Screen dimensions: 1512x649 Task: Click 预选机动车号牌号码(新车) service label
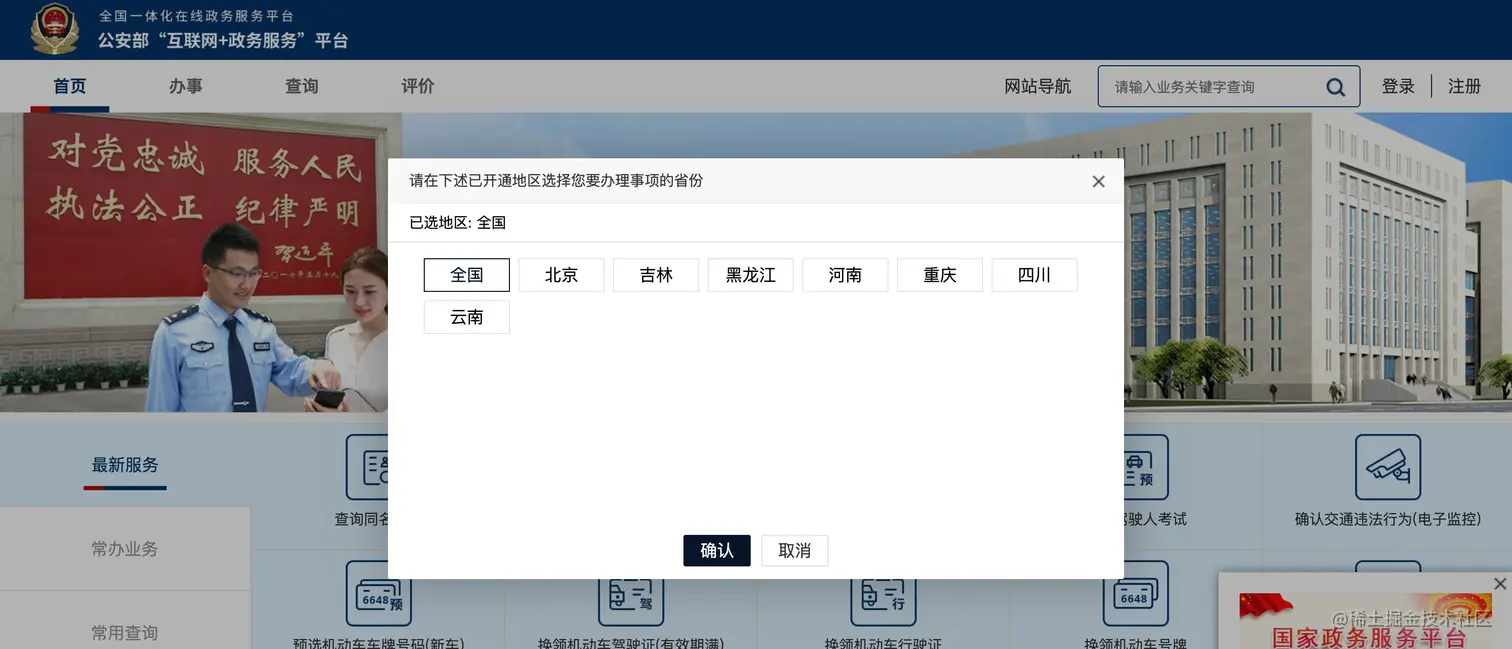tap(378, 642)
